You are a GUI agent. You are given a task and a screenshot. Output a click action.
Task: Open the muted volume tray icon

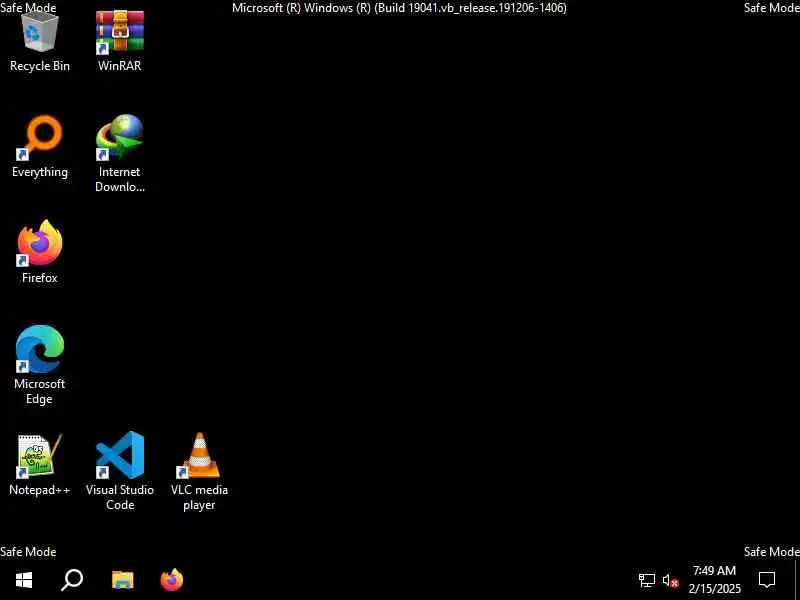pos(670,580)
